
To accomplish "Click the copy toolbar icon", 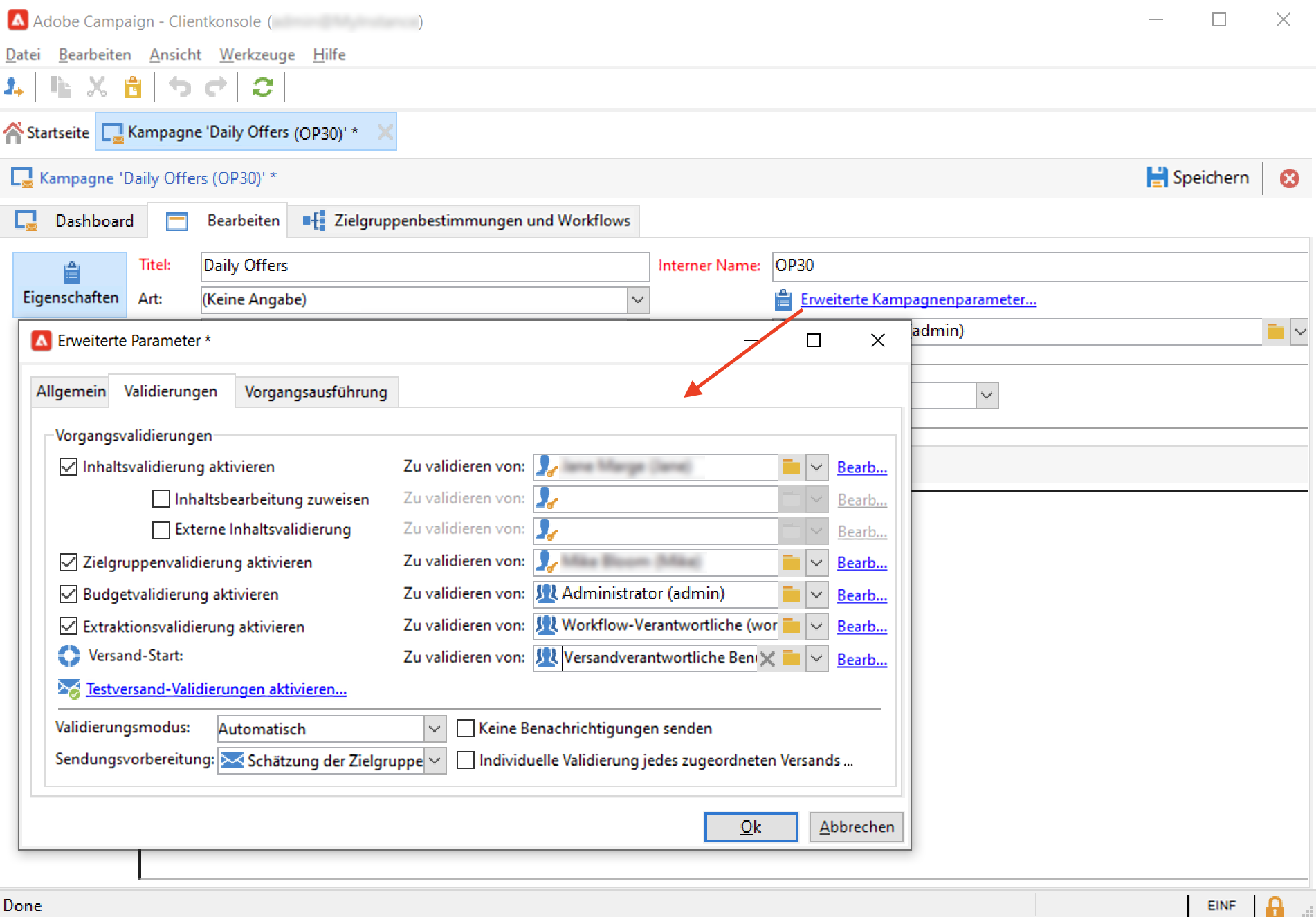I will coord(60,87).
